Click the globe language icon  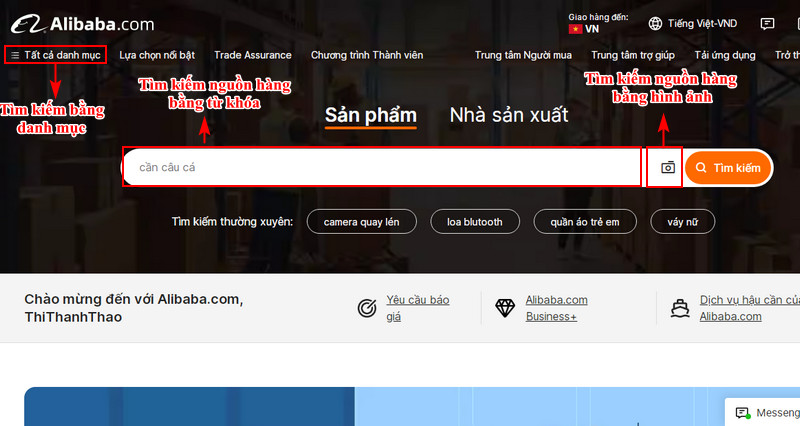click(x=655, y=23)
